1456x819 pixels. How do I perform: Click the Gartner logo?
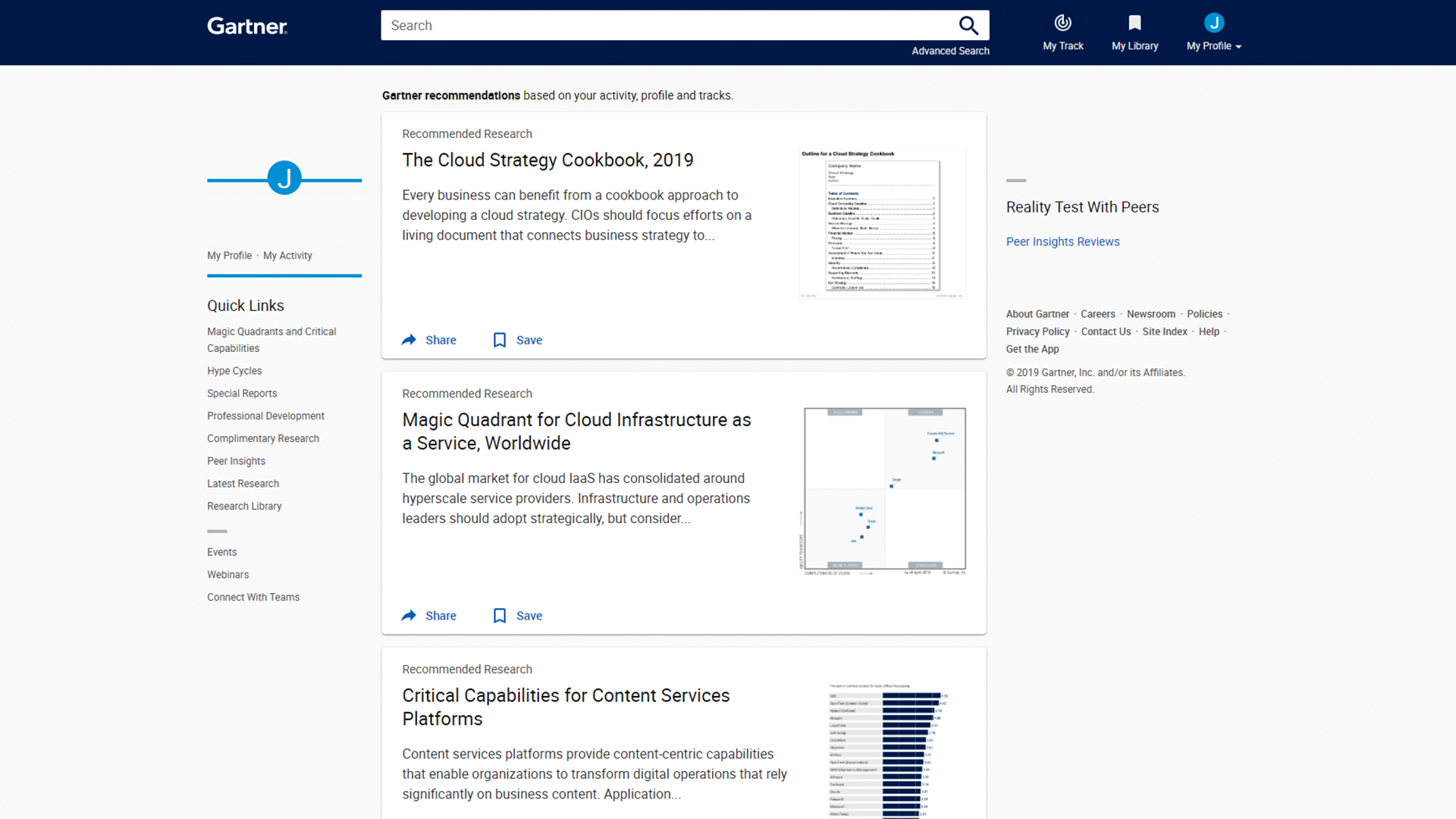click(247, 27)
